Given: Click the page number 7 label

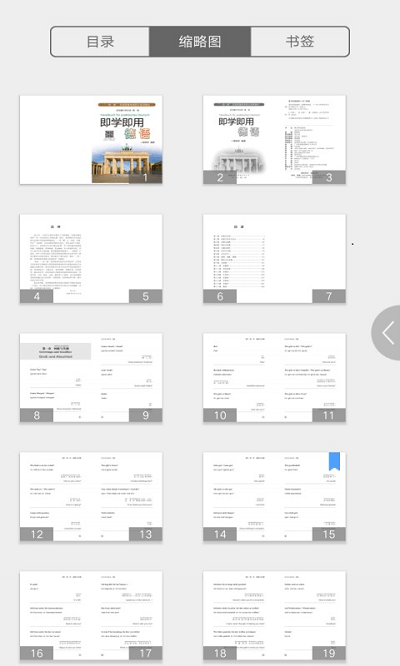Looking at the screenshot, I should [x=329, y=296].
